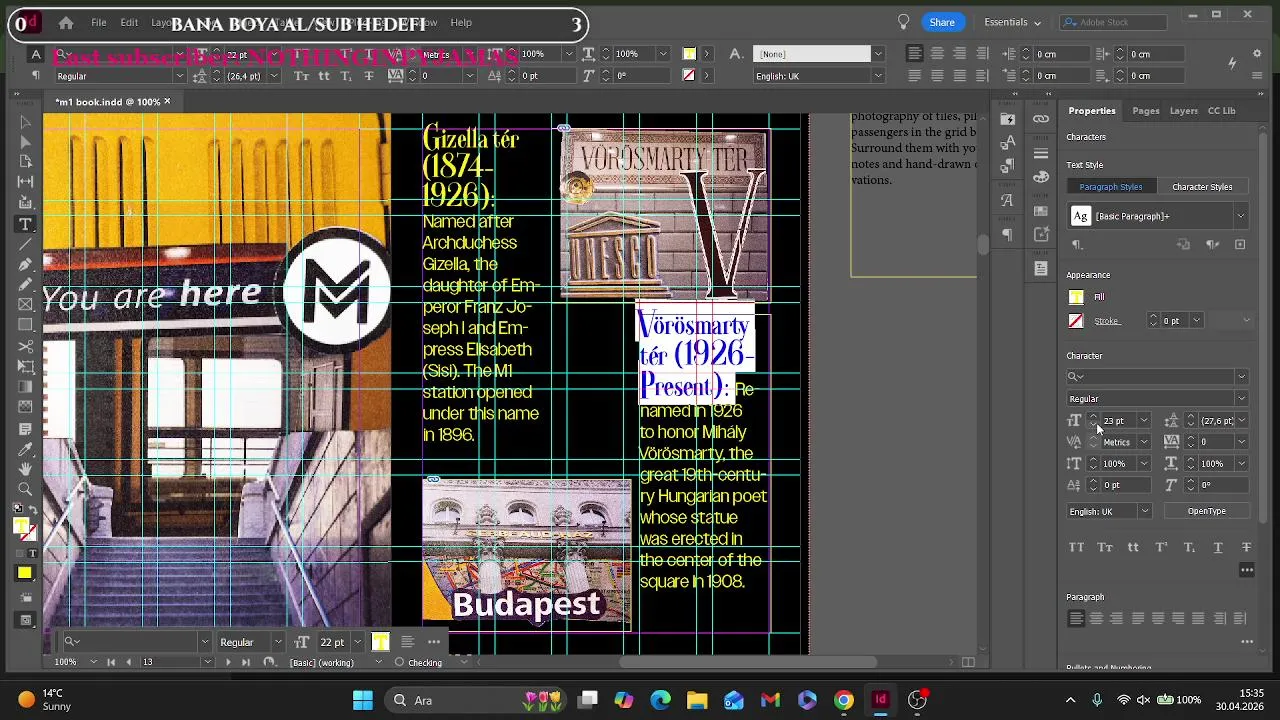Toggle paragraph formatting controls pilcrow button
The width and height of the screenshot is (1280, 720).
(36, 76)
